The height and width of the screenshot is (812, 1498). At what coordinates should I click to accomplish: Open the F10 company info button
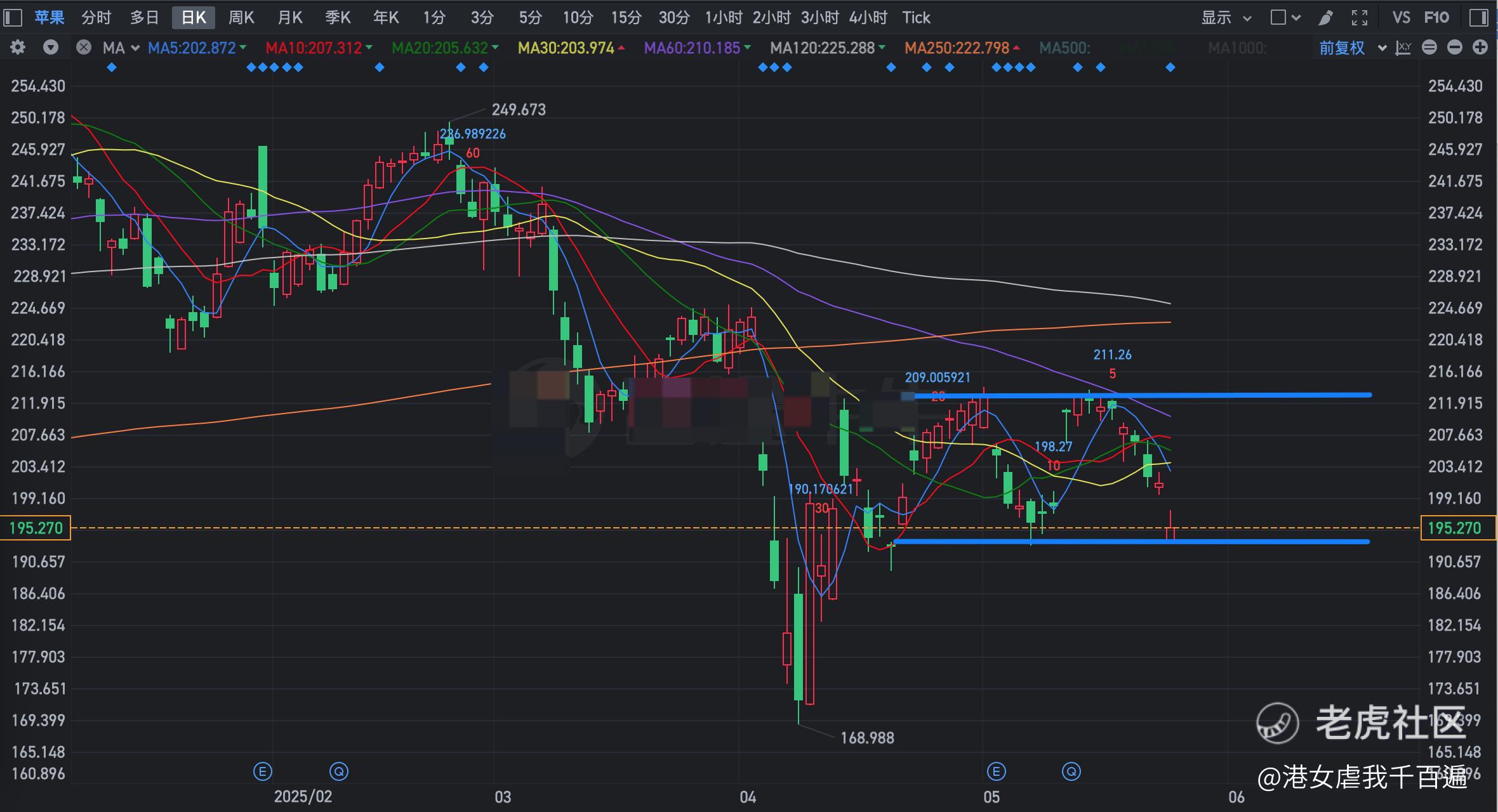pyautogui.click(x=1436, y=18)
